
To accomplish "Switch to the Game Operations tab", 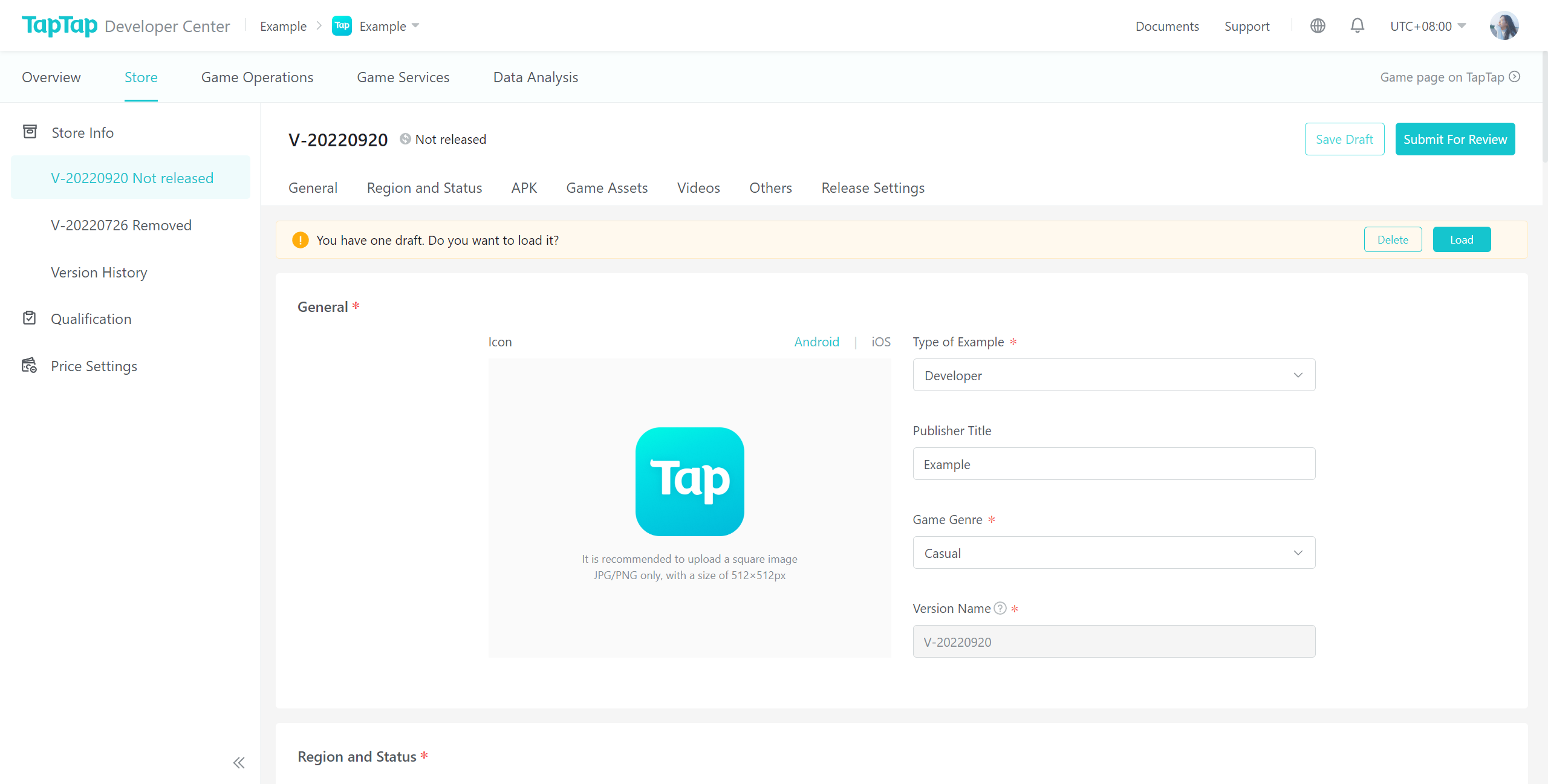I will pyautogui.click(x=257, y=77).
